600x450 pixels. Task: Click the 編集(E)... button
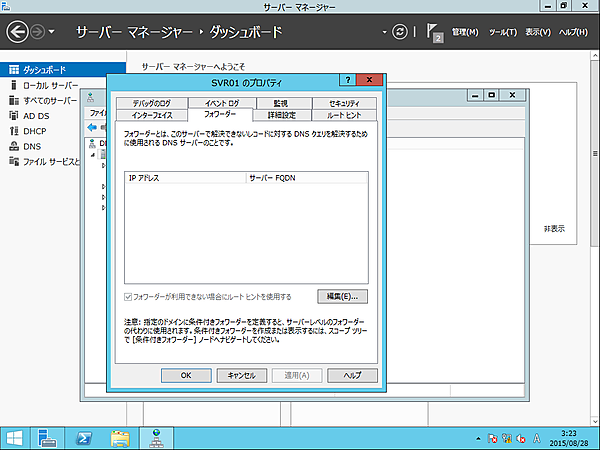click(342, 297)
